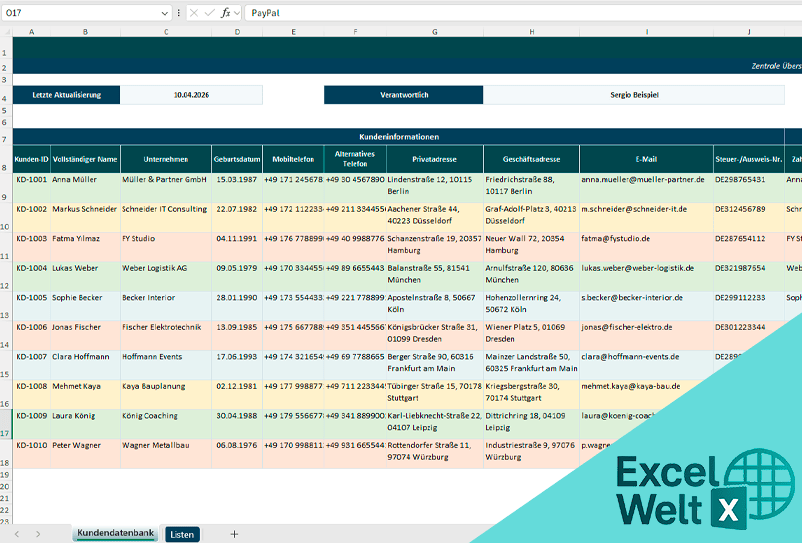Image resolution: width=802 pixels, height=543 pixels.
Task: Click the Privatadresse column heading
Action: 434,159
